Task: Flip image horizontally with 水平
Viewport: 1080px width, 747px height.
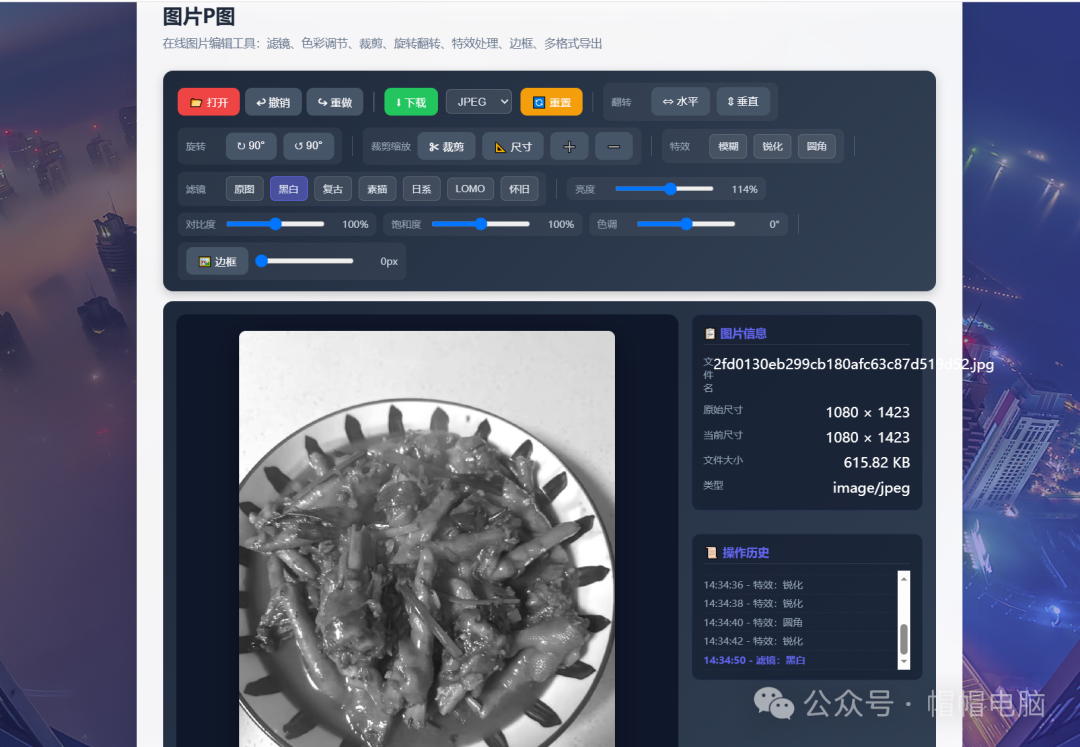Action: pos(680,102)
